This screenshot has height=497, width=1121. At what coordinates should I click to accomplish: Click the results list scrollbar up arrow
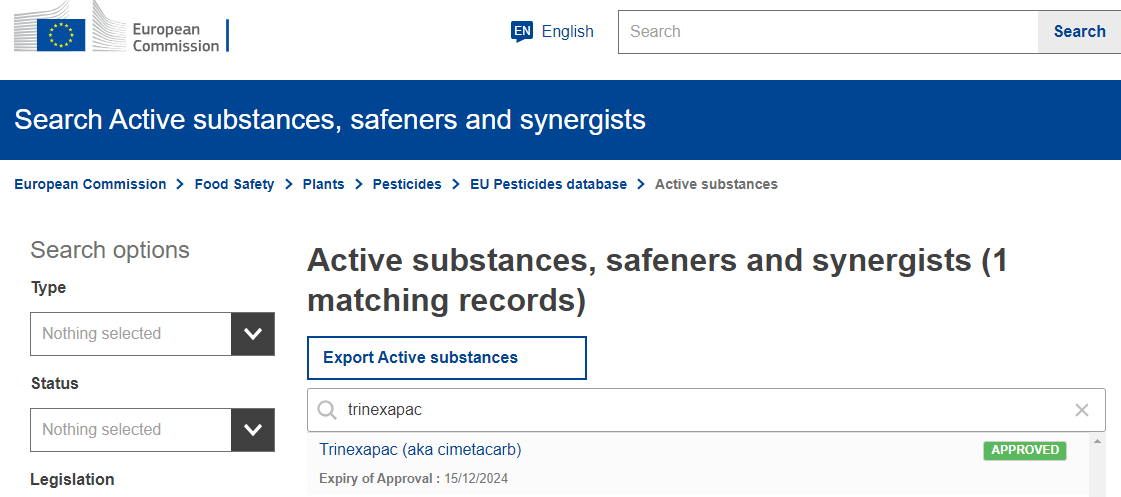point(1097,441)
